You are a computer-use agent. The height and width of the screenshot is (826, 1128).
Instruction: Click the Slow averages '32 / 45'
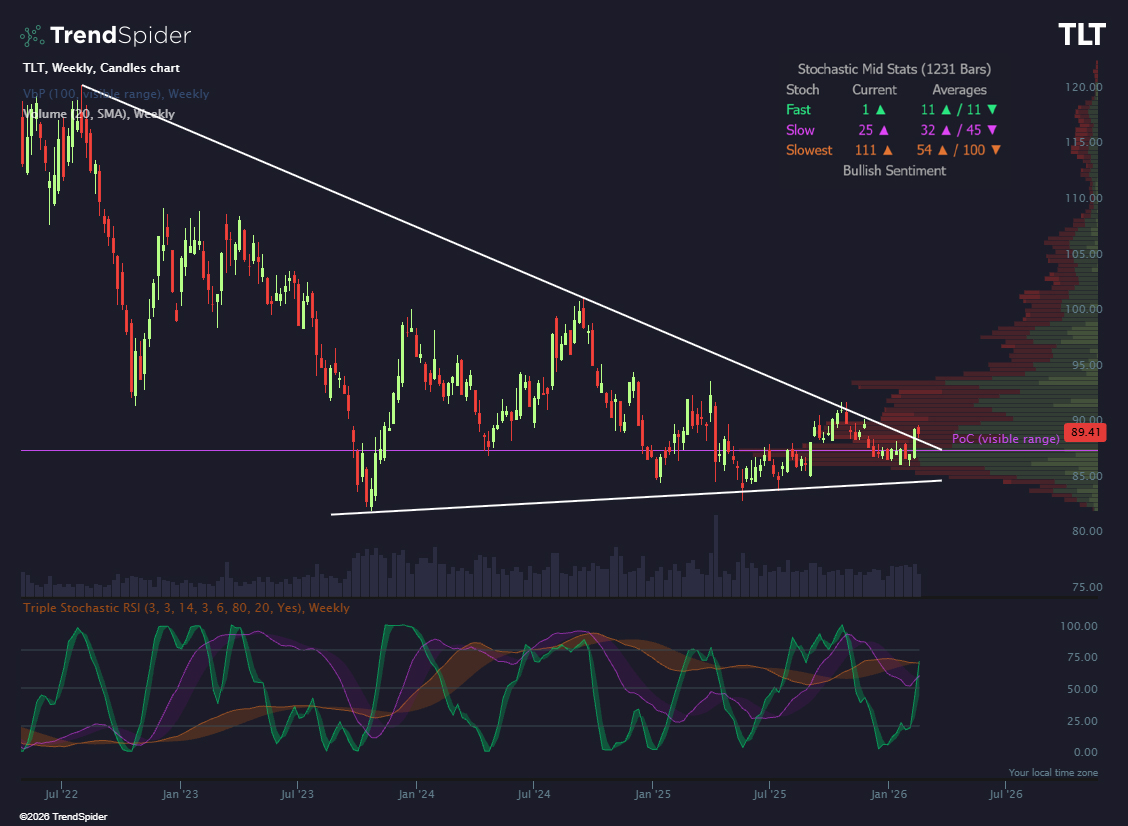tap(959, 130)
